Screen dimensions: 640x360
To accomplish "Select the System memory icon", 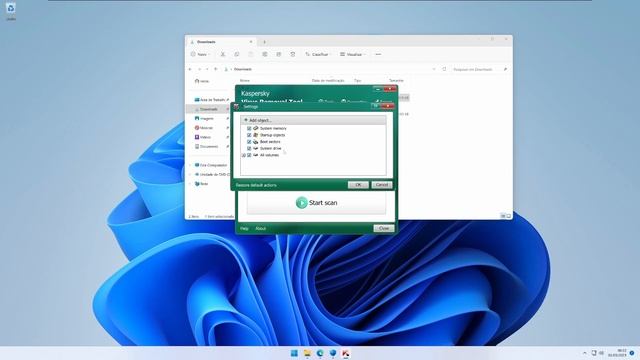I will 256,128.
